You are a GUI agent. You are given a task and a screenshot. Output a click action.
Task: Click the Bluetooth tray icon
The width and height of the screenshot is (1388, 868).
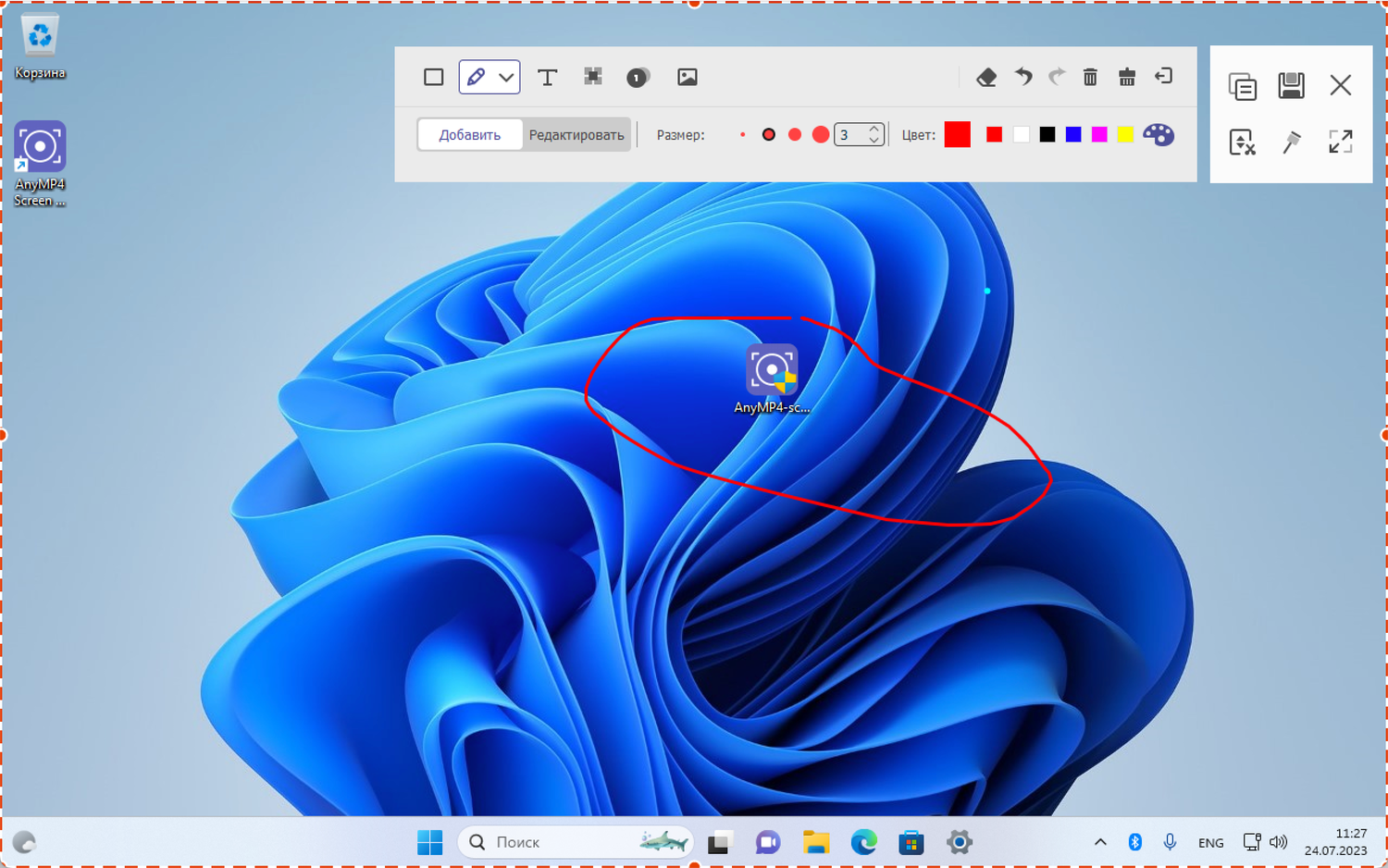click(x=1135, y=842)
